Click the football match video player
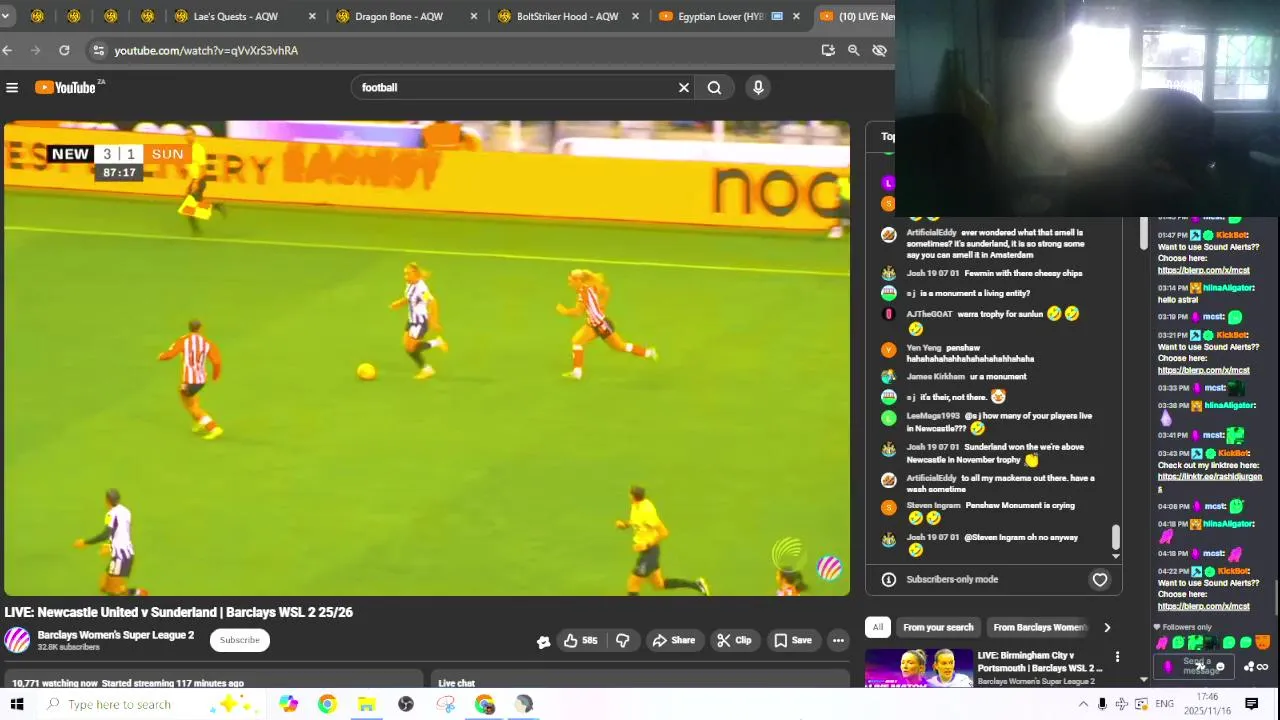Screen dimensions: 1280x720 point(427,358)
